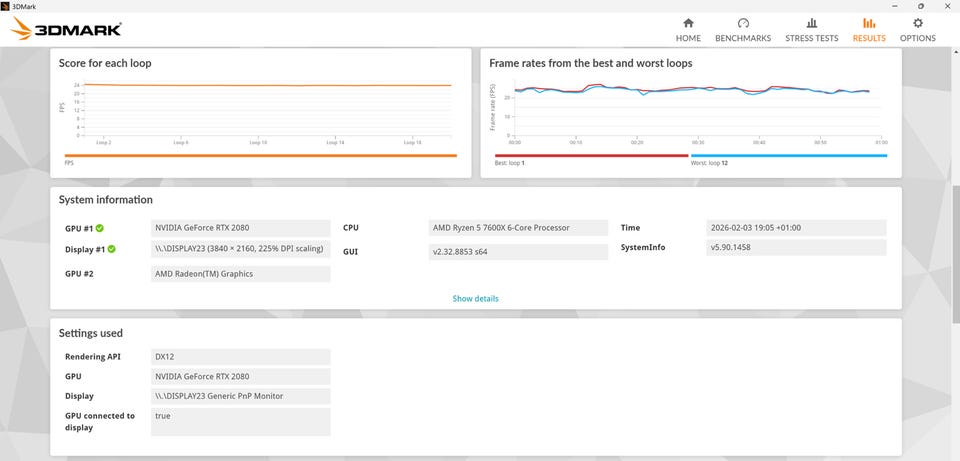The width and height of the screenshot is (960, 461).
Task: Open the Options gear icon
Action: pos(918,23)
